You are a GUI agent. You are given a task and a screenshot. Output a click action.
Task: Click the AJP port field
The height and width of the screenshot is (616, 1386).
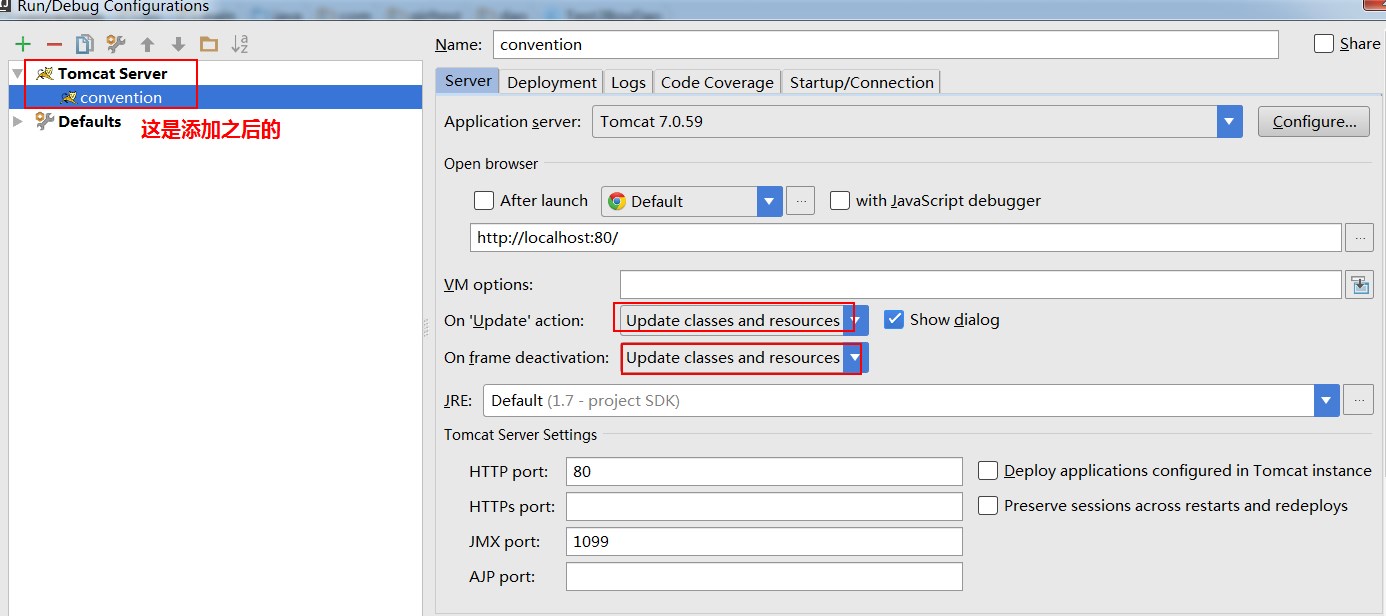tap(764, 576)
